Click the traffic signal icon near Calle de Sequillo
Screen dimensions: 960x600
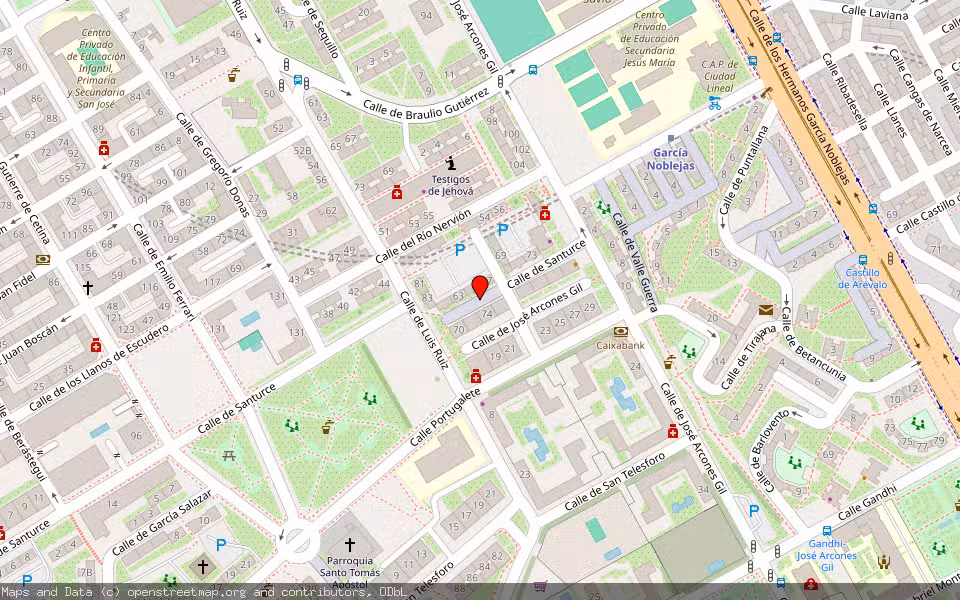tap(287, 63)
